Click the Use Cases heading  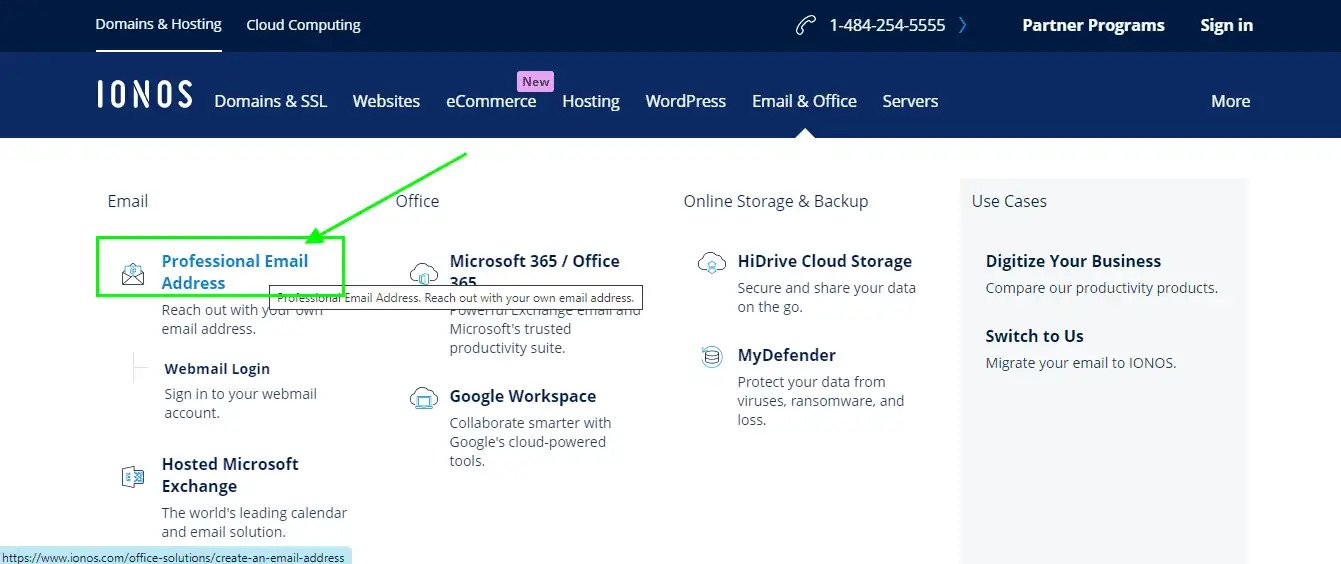click(x=1009, y=201)
